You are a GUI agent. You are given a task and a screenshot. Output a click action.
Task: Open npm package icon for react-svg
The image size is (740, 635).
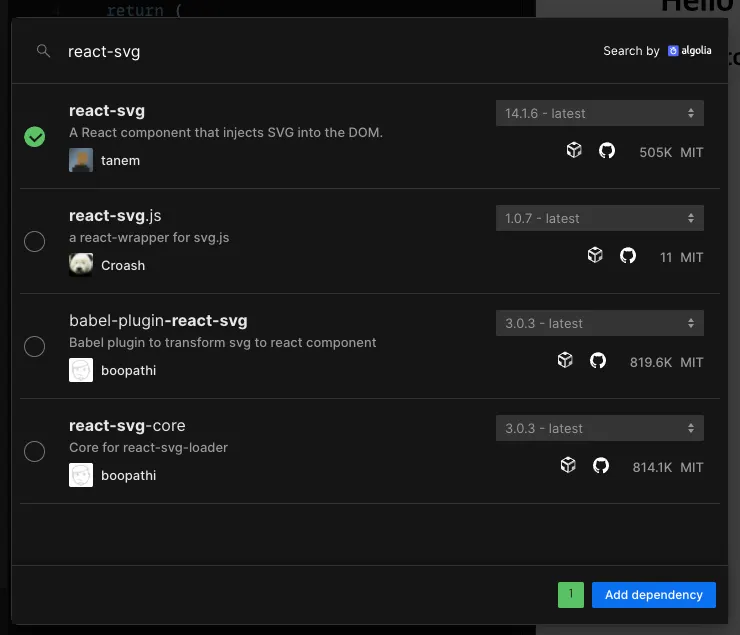tap(574, 151)
